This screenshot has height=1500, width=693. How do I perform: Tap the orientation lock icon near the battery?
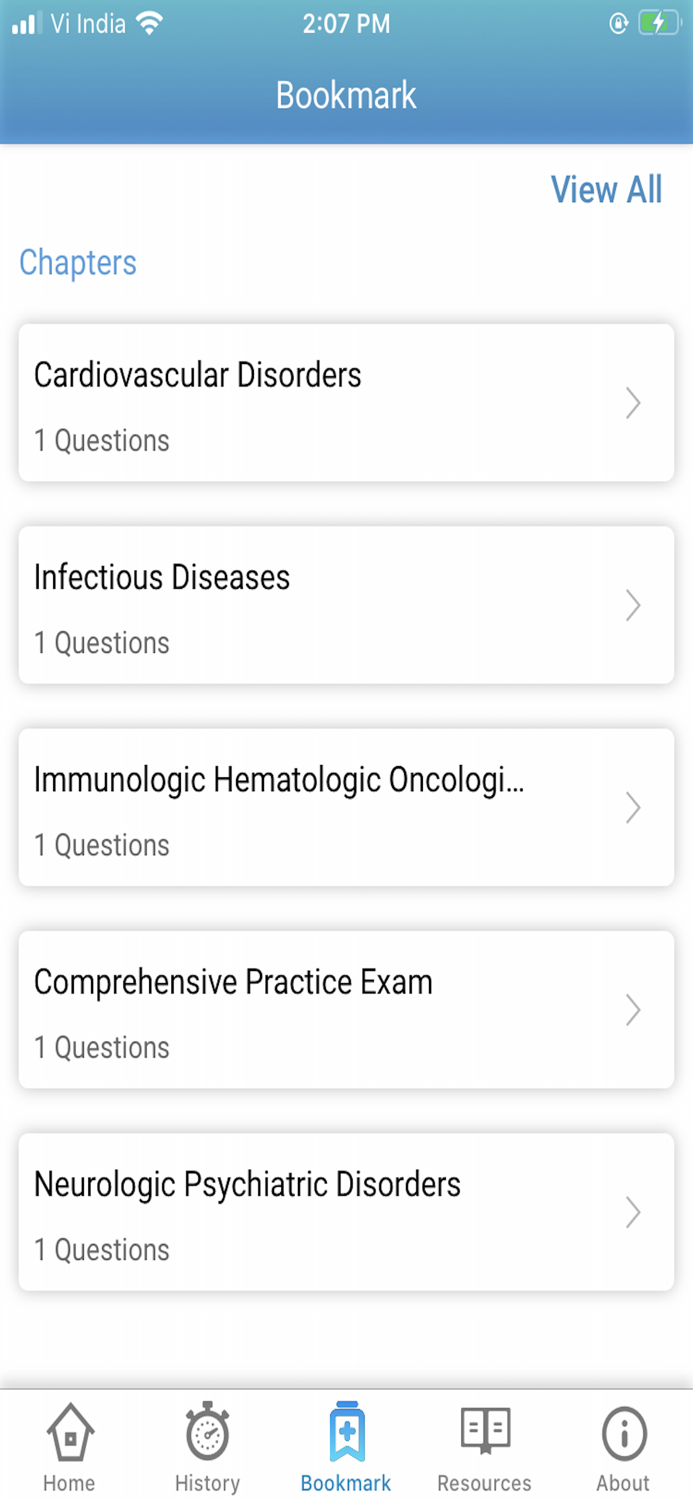click(x=618, y=22)
